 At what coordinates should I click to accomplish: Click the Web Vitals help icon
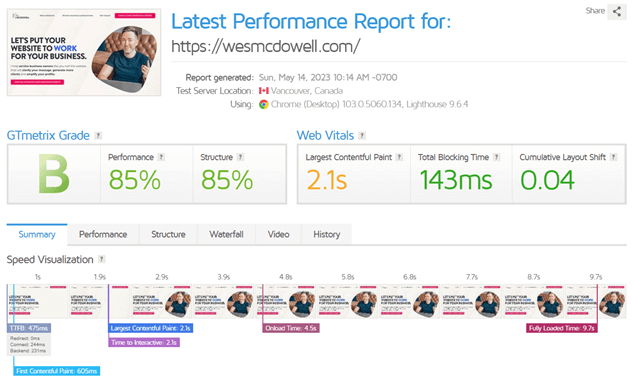[362, 135]
